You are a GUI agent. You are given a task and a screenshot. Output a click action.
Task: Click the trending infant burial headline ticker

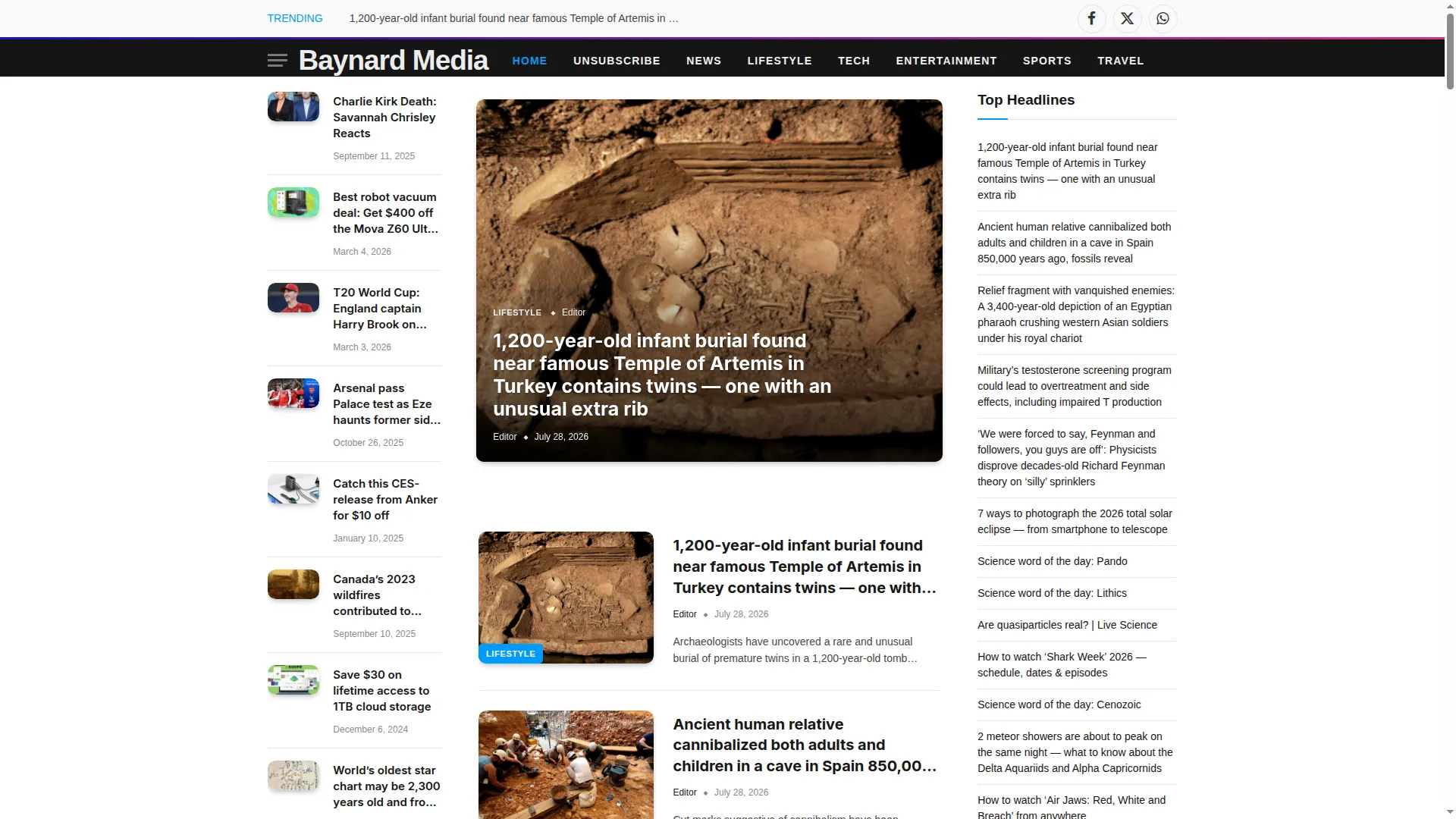[514, 18]
